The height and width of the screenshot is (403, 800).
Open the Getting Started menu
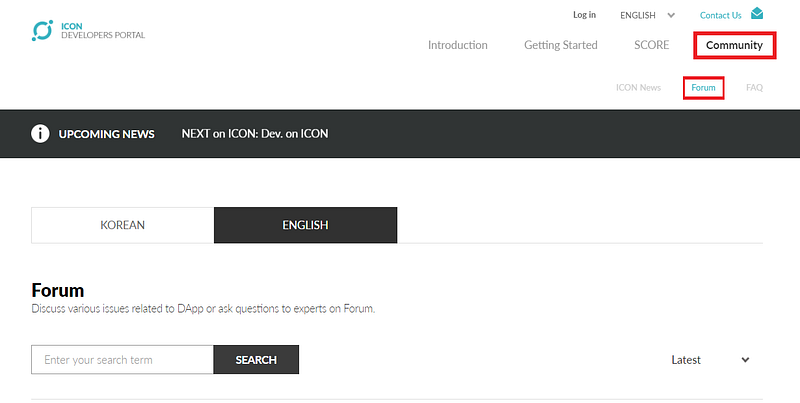pyautogui.click(x=561, y=45)
